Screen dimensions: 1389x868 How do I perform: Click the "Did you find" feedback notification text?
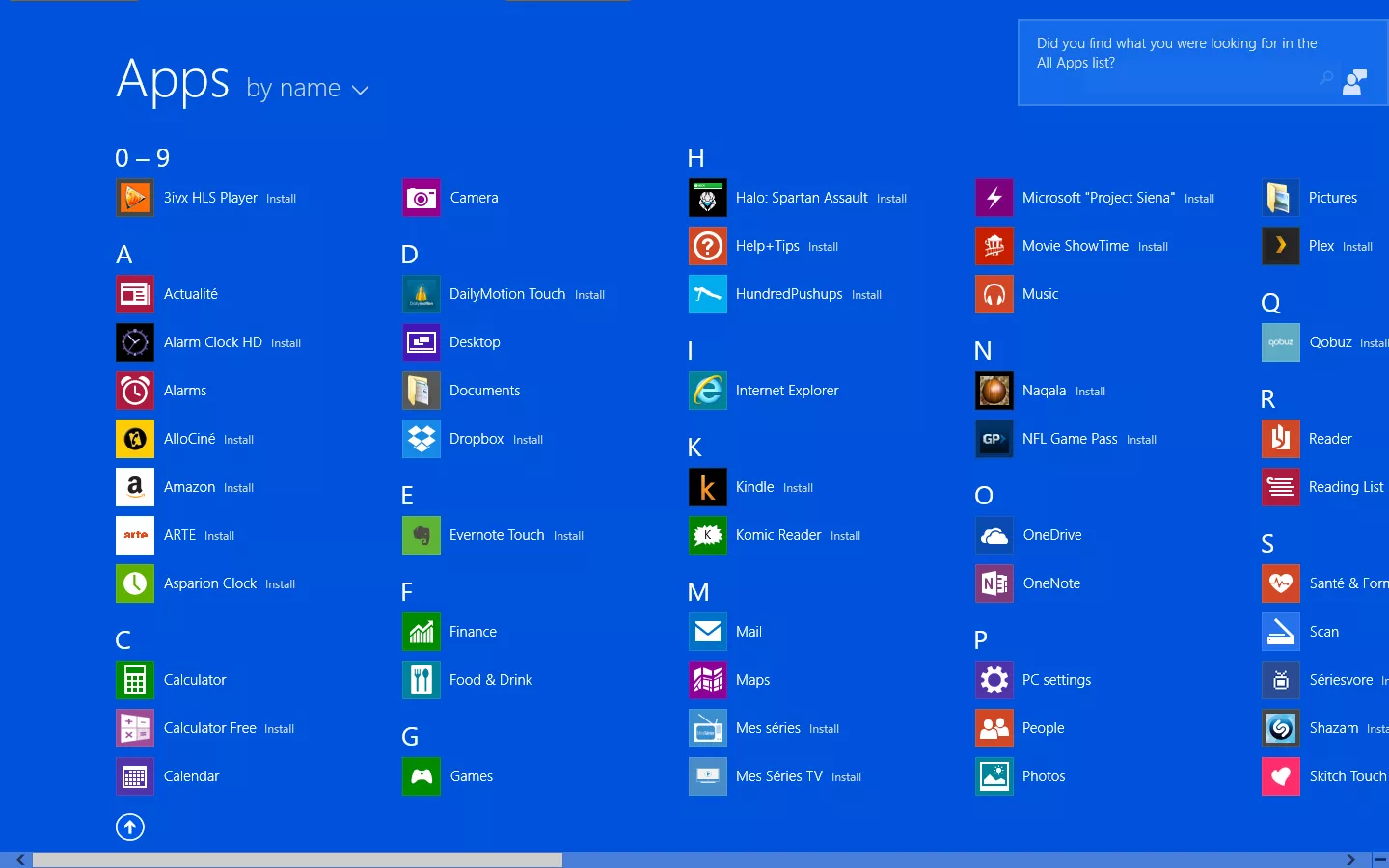[1177, 53]
